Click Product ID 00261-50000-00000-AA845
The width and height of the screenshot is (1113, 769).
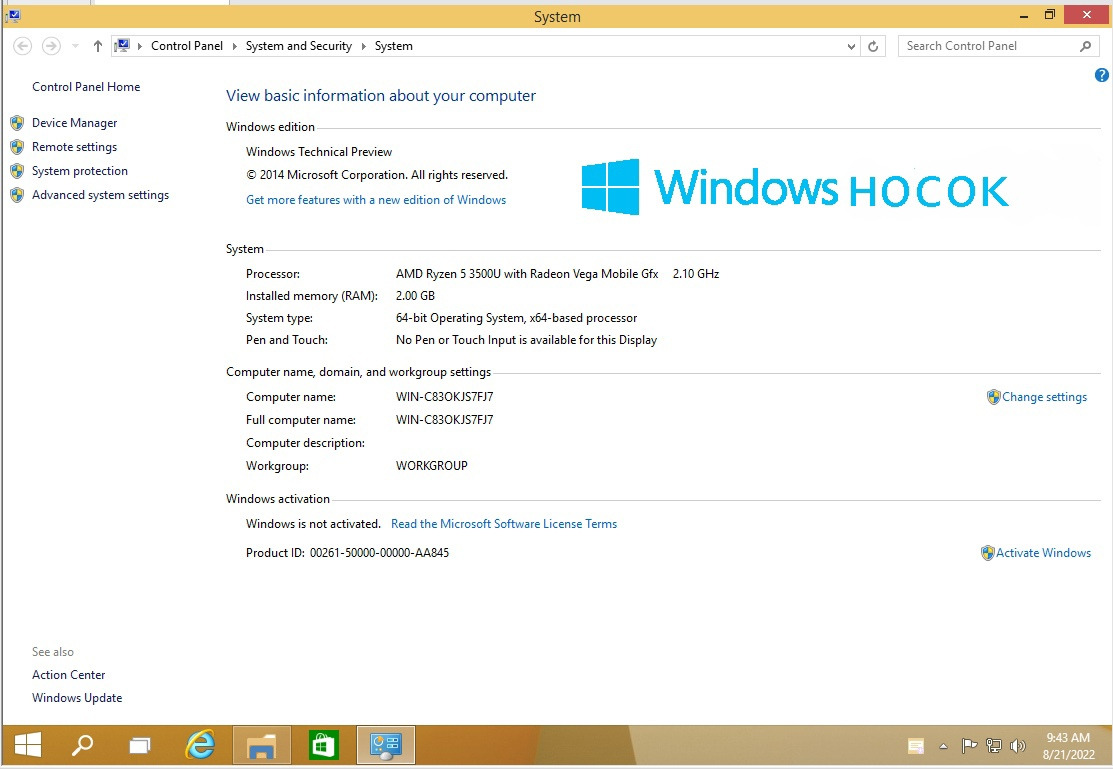coord(347,553)
